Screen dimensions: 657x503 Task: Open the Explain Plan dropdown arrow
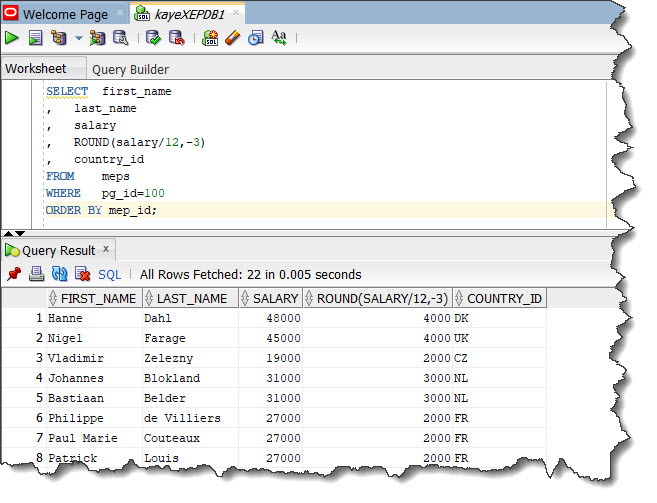[x=78, y=38]
